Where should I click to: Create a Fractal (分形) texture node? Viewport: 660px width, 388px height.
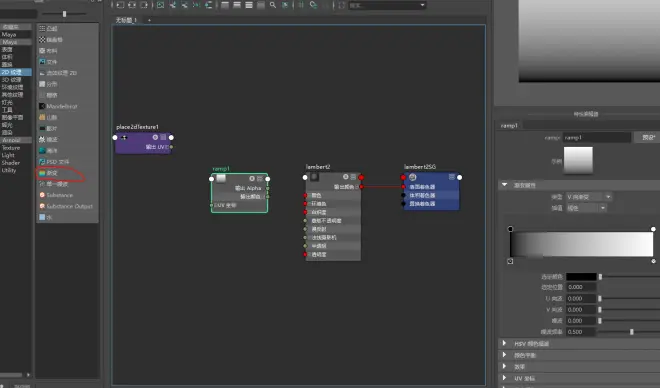[48, 84]
